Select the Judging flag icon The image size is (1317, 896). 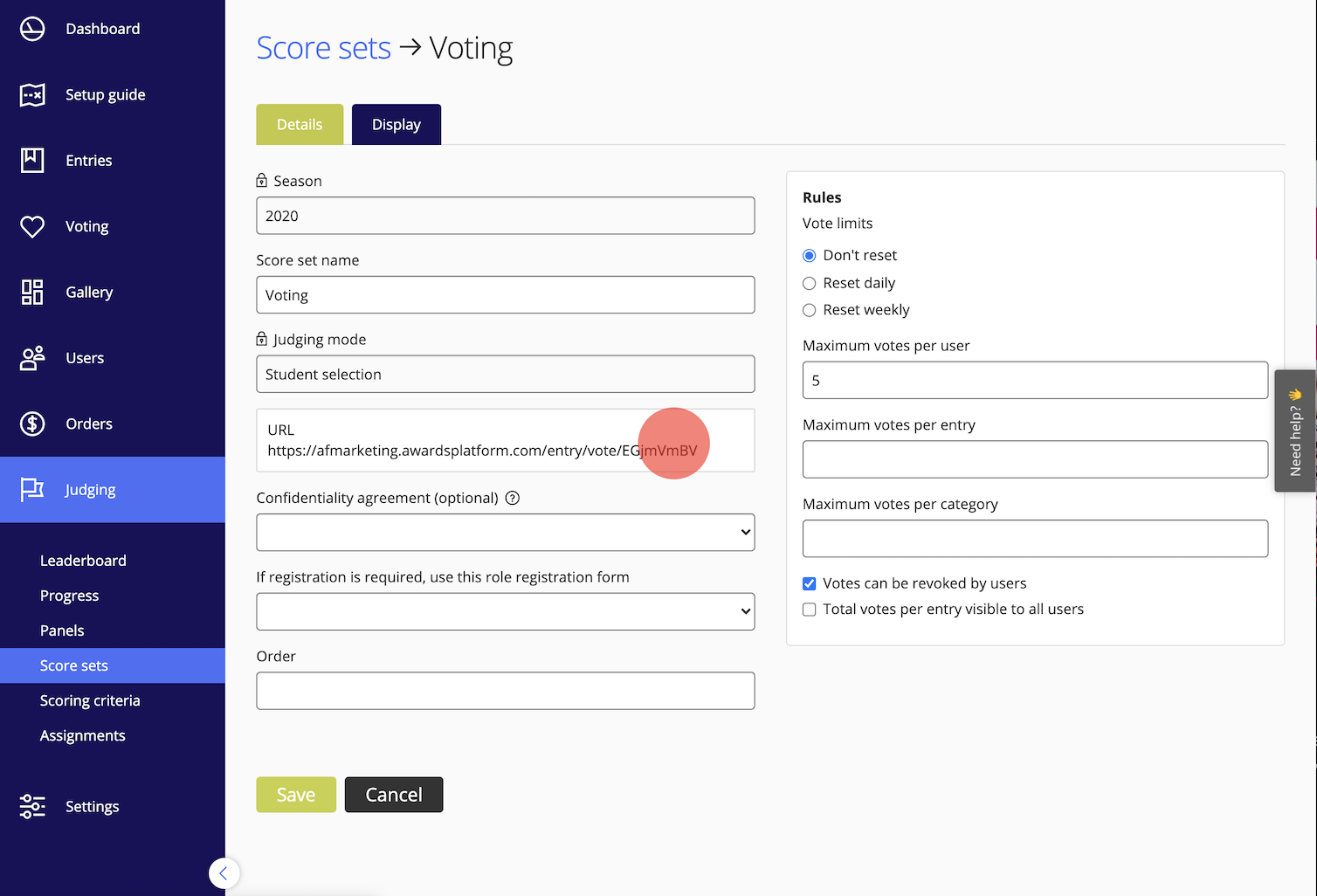pyautogui.click(x=31, y=489)
